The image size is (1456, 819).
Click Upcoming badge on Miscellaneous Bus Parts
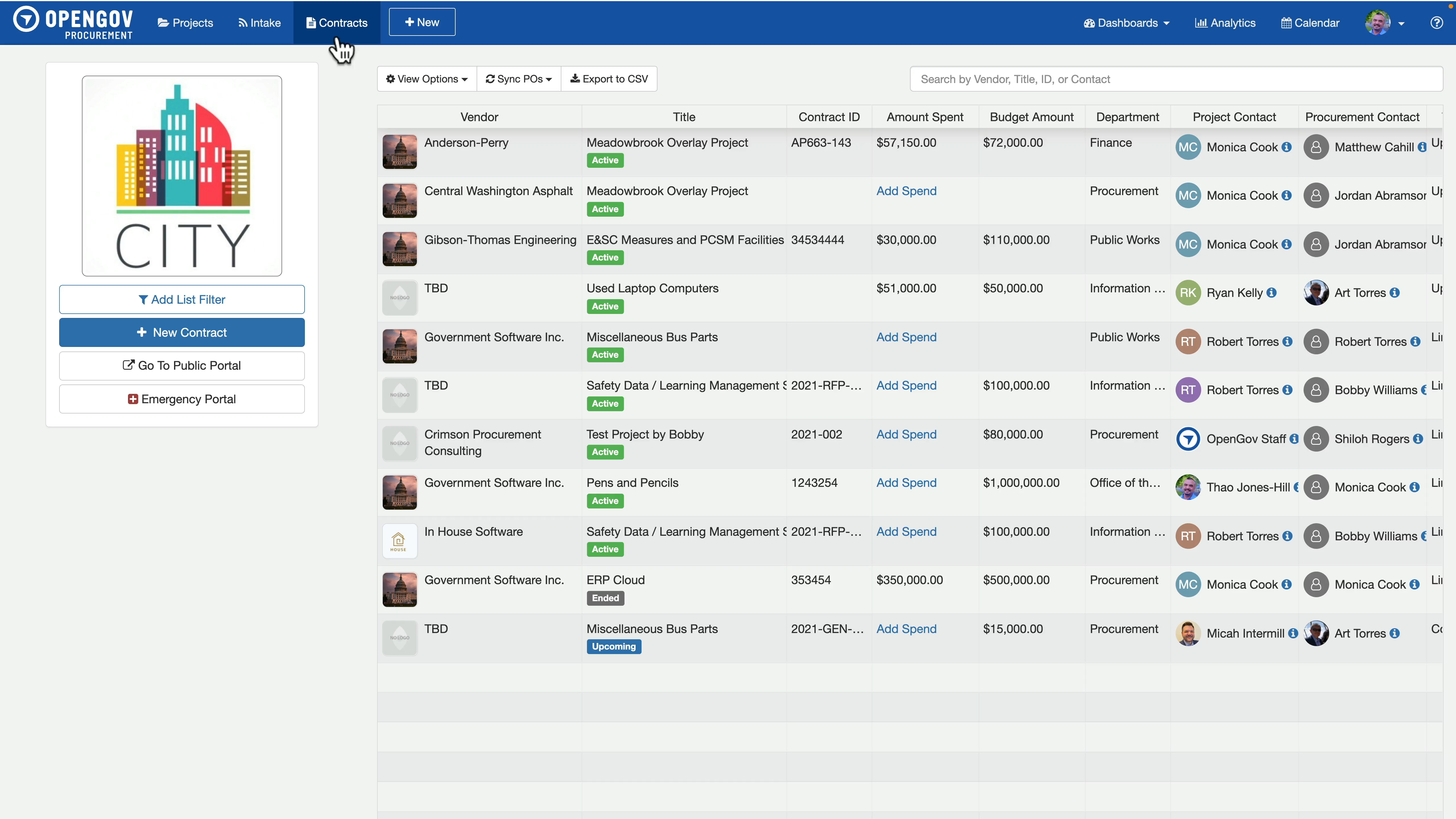coord(614,647)
